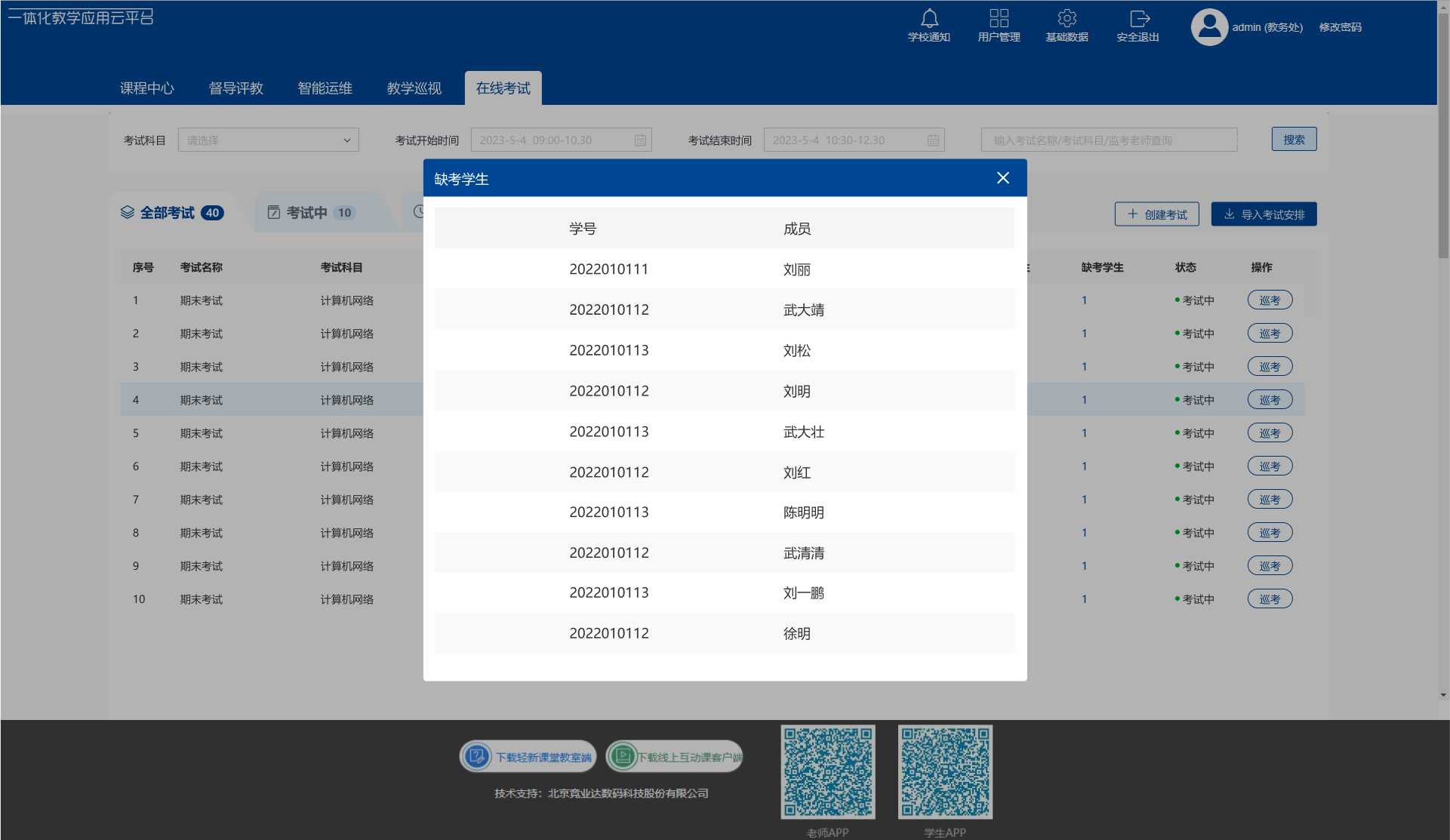Click 修改密码 link
1450x840 pixels.
click(1340, 27)
